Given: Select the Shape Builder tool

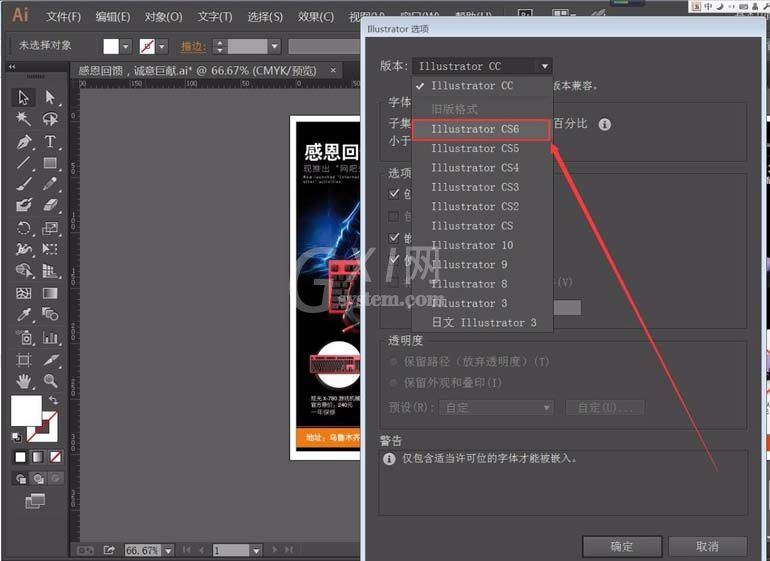Looking at the screenshot, I should (x=23, y=270).
